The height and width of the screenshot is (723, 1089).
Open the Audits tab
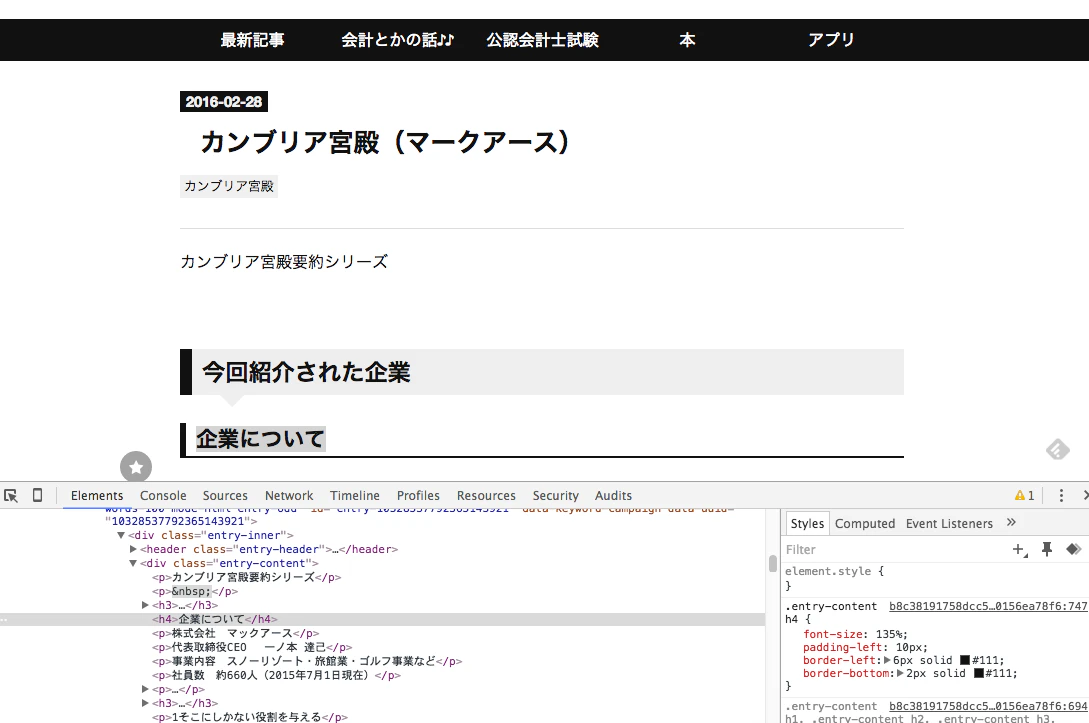click(613, 495)
